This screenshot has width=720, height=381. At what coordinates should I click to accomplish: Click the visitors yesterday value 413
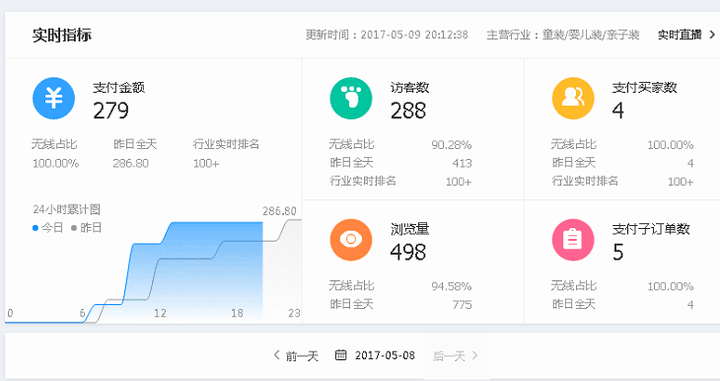462,163
